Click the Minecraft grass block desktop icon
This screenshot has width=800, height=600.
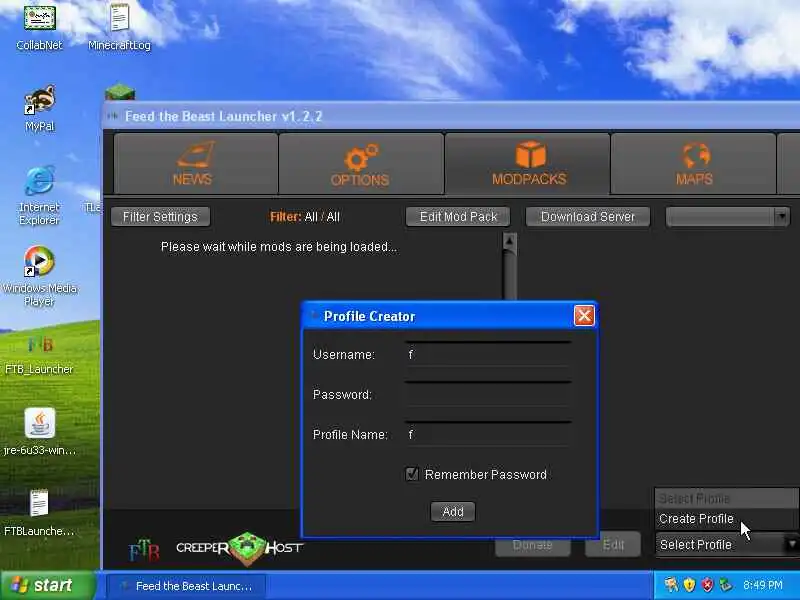pos(120,92)
